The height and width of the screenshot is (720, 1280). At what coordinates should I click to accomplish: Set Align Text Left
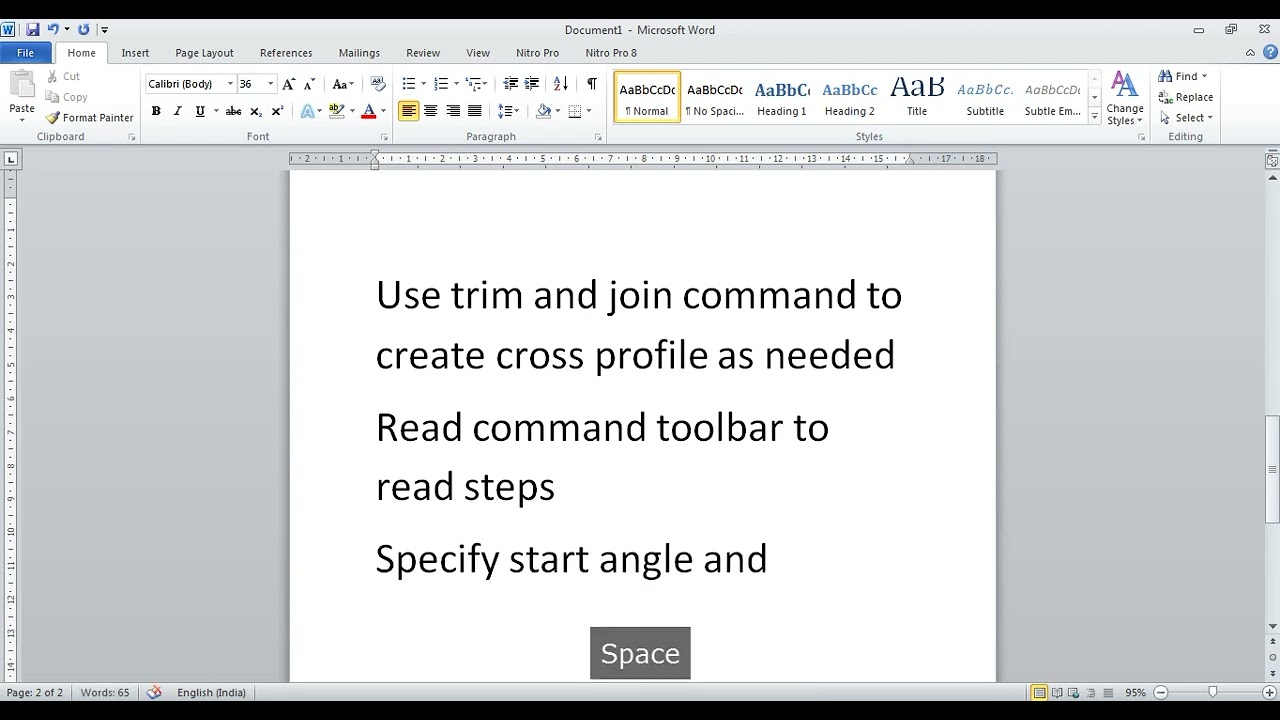click(x=408, y=111)
